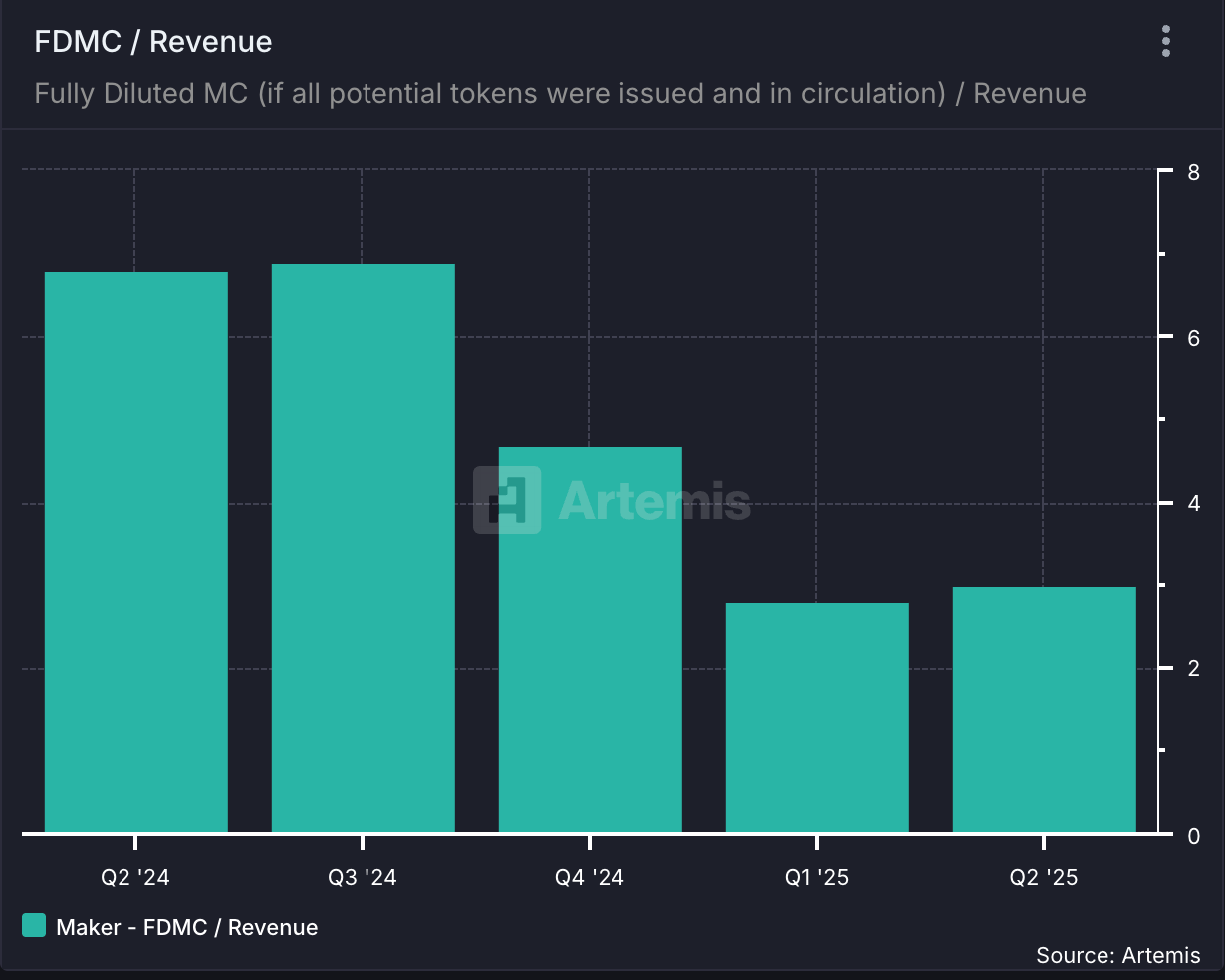Click the y-axis value 4
Image resolution: width=1225 pixels, height=980 pixels.
1194,503
